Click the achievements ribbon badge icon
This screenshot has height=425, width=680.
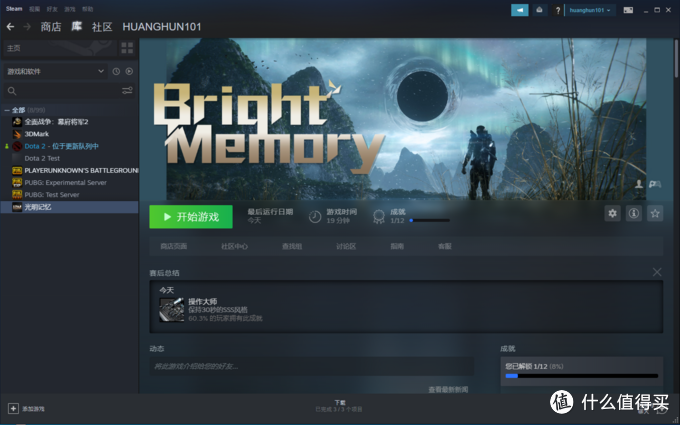click(379, 216)
